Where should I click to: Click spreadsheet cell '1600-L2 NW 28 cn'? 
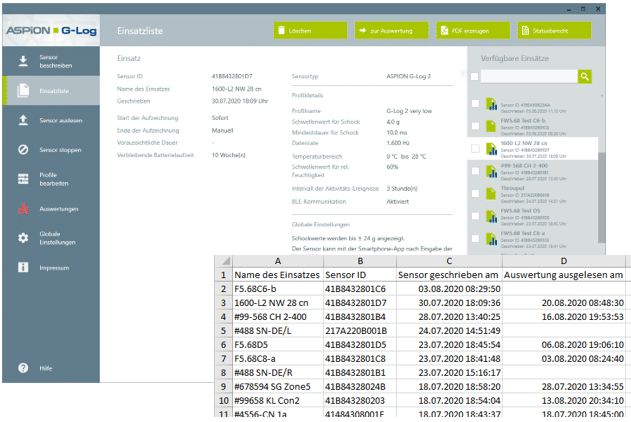click(x=278, y=303)
